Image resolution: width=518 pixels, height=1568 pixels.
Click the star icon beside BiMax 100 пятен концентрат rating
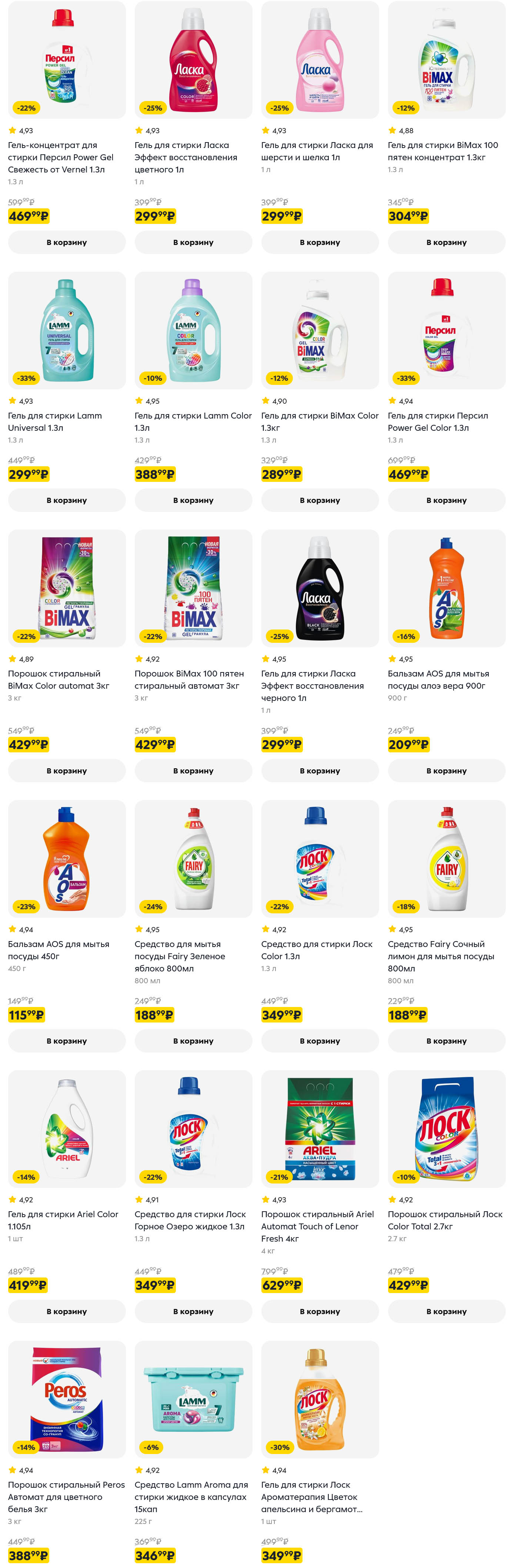(x=392, y=130)
